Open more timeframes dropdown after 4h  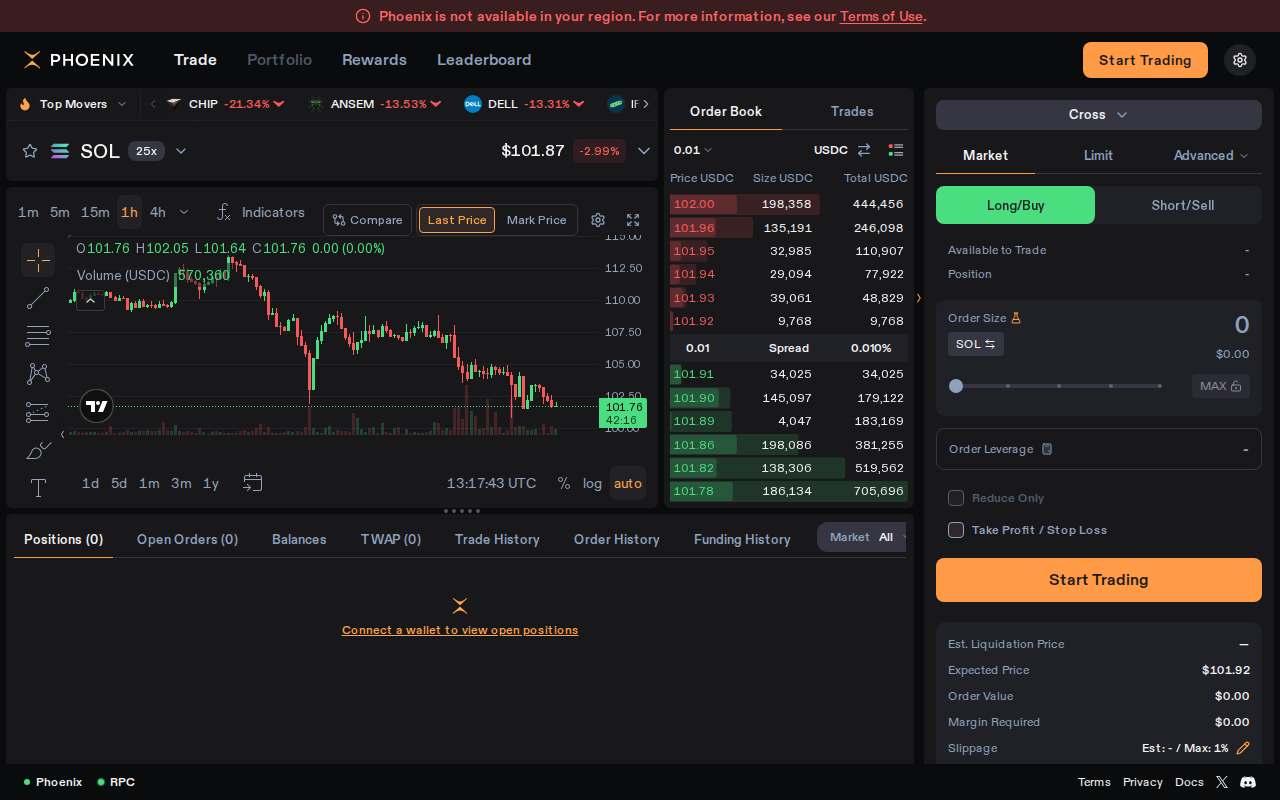pos(184,212)
